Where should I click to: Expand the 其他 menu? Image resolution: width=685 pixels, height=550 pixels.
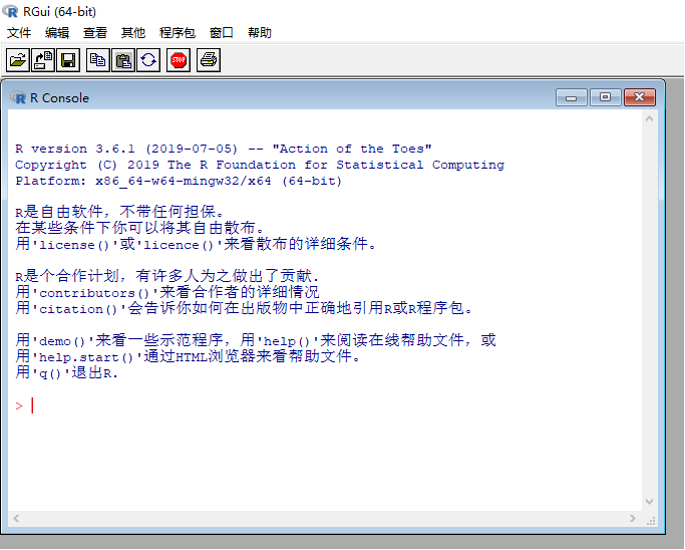coord(133,33)
